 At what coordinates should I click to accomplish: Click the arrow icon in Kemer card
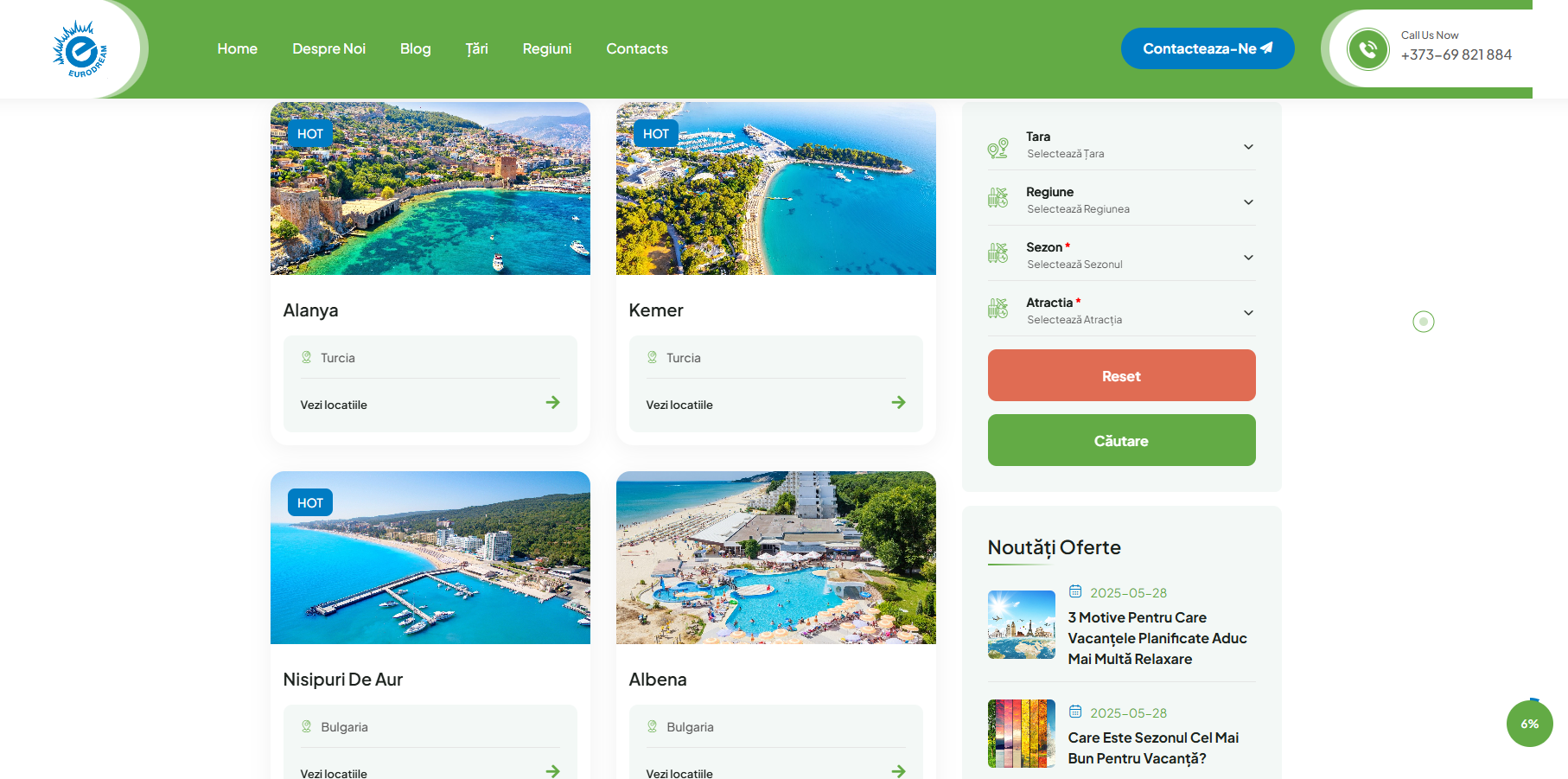pyautogui.click(x=898, y=403)
